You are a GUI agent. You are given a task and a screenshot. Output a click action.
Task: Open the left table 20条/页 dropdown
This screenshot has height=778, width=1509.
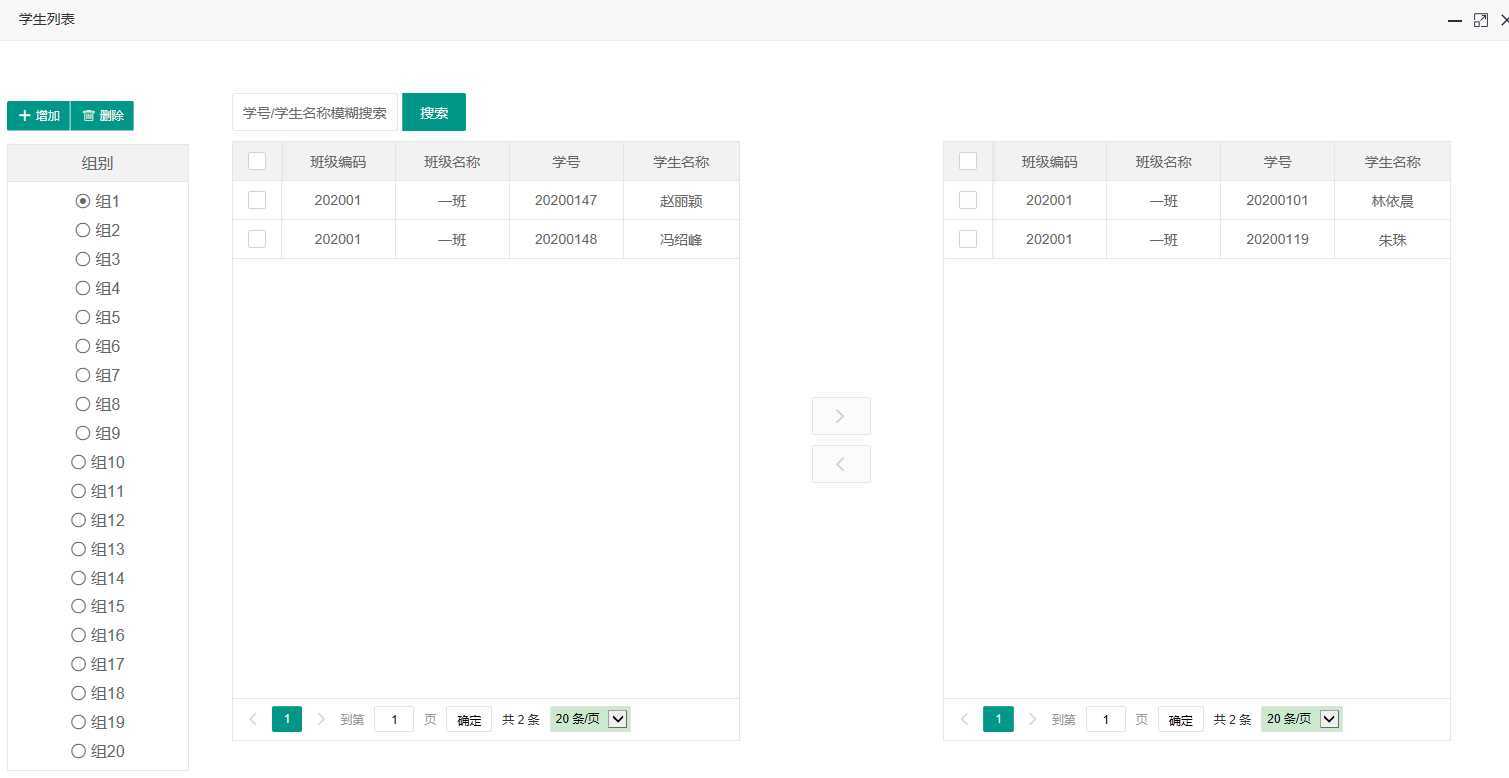(x=590, y=719)
